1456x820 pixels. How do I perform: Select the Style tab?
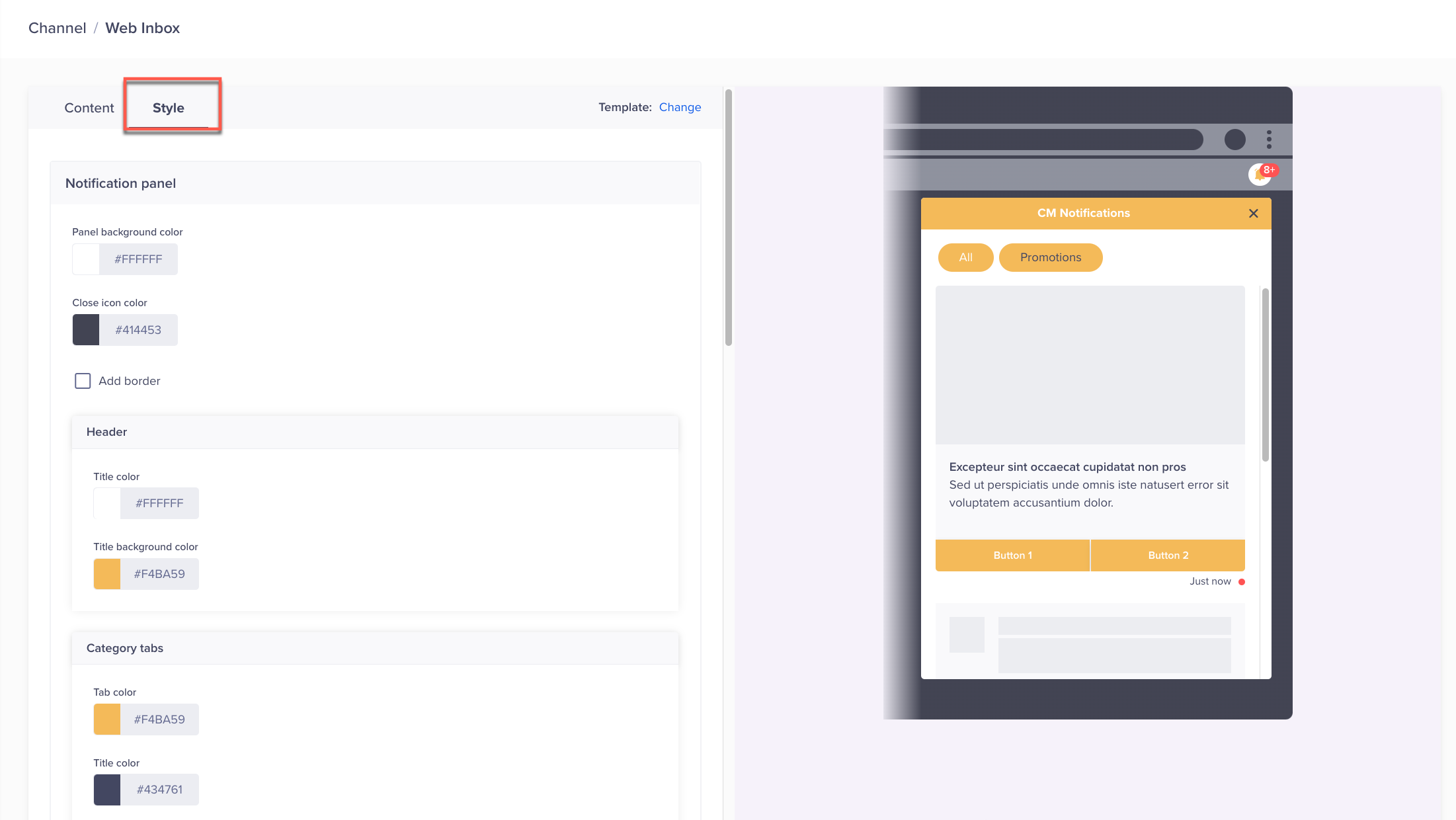point(169,108)
